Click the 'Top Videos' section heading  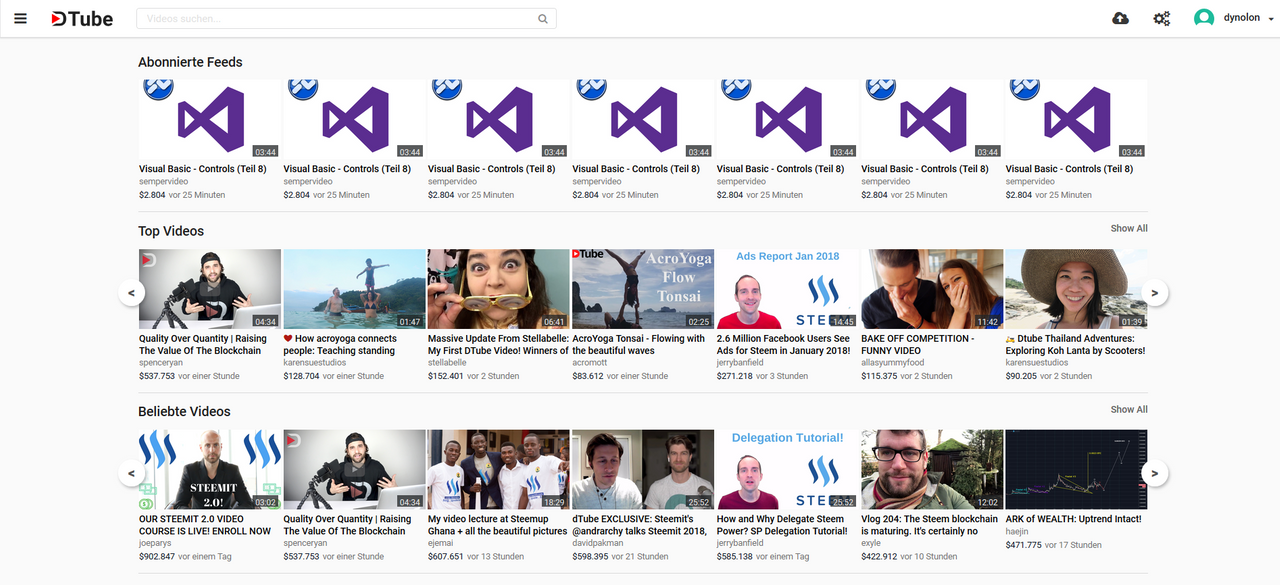171,231
